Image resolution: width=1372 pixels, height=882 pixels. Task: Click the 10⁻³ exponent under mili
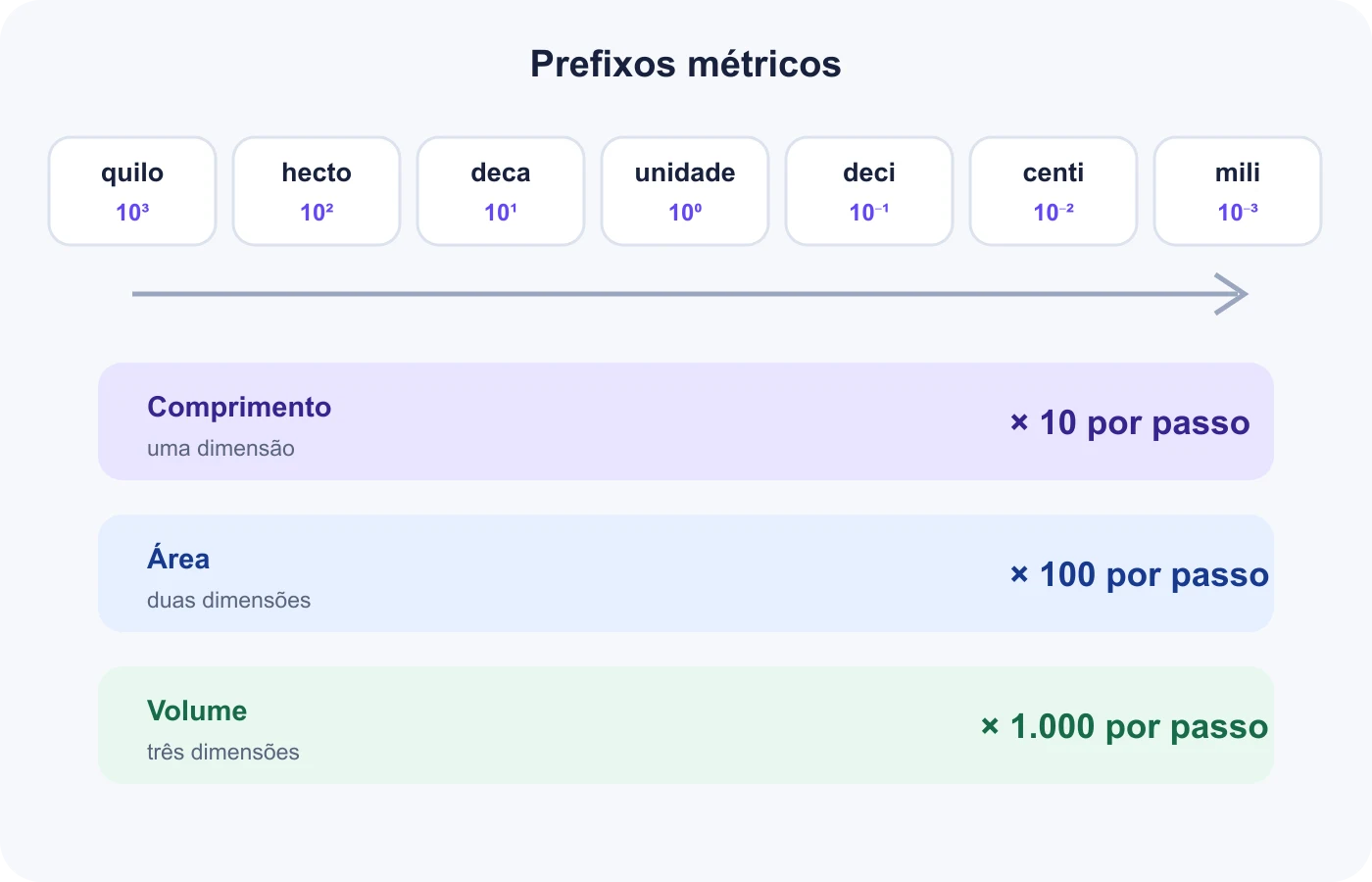[x=1238, y=213]
